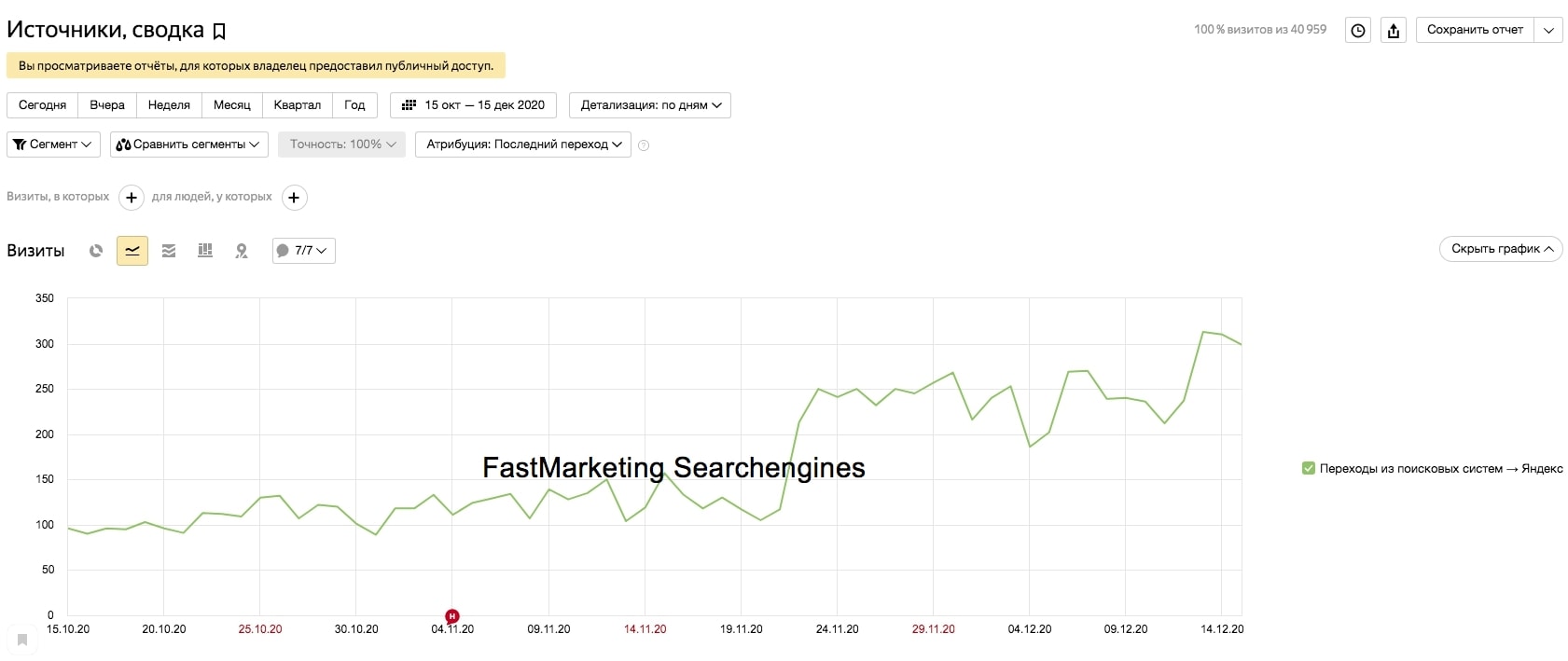The height and width of the screenshot is (661, 1568).
Task: Click the red annotation marker on 04.11.20
Action: click(x=452, y=615)
